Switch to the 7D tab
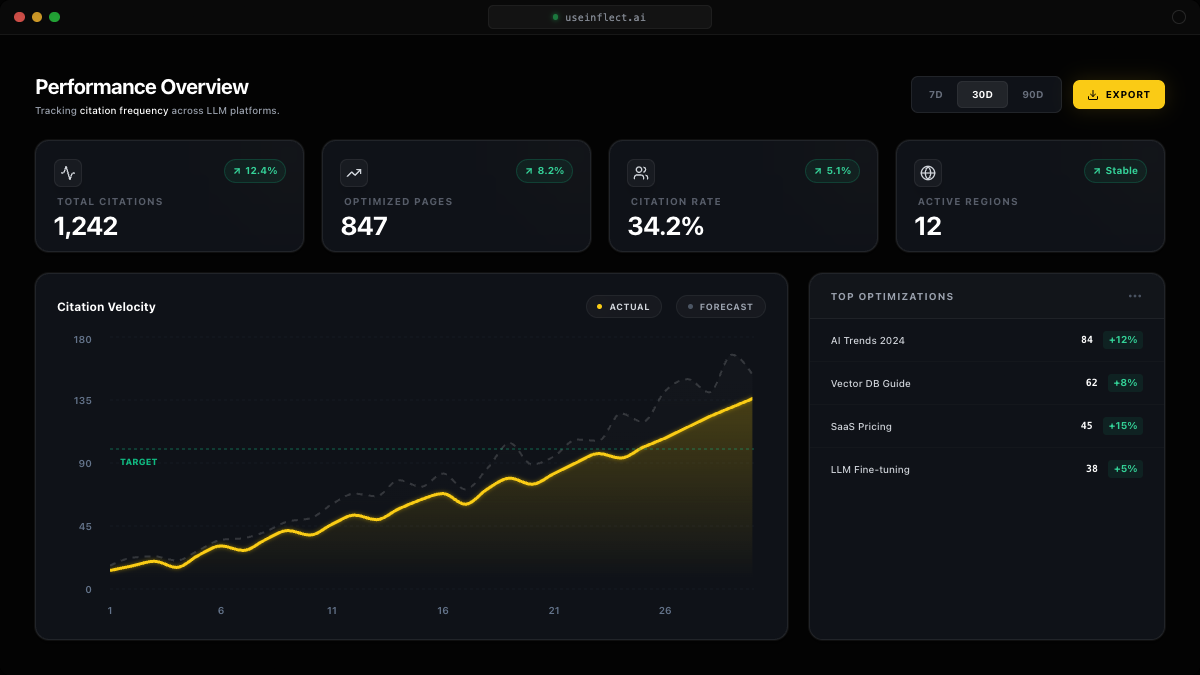The image size is (1200, 675). pyautogui.click(x=936, y=94)
